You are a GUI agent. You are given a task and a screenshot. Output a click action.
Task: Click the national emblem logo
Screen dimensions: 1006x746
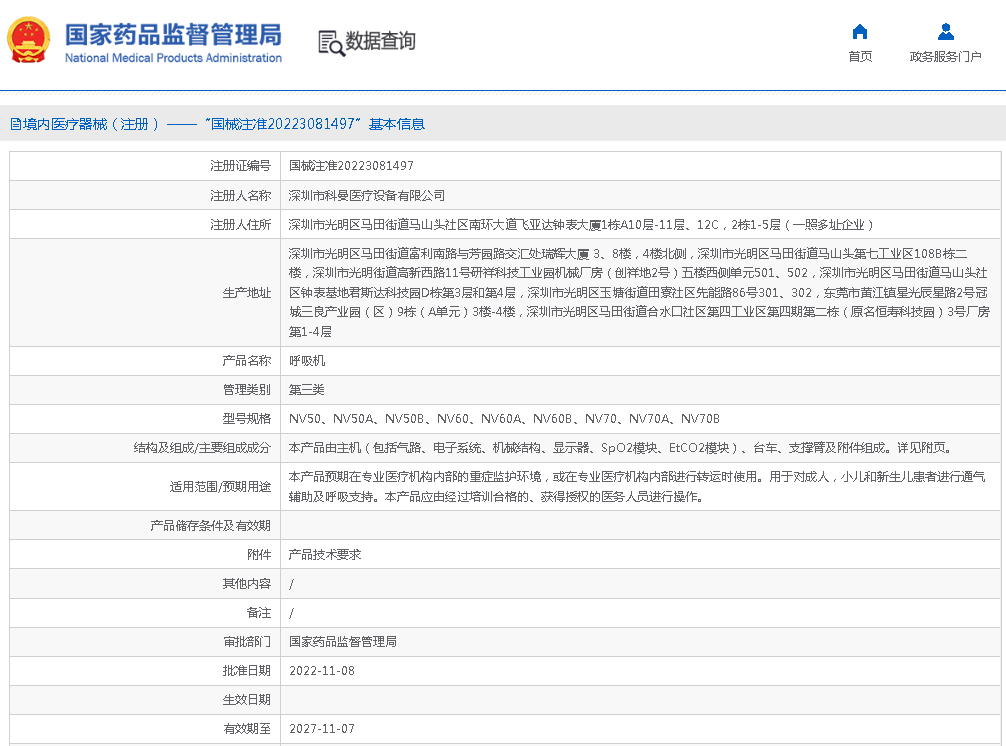(x=29, y=40)
